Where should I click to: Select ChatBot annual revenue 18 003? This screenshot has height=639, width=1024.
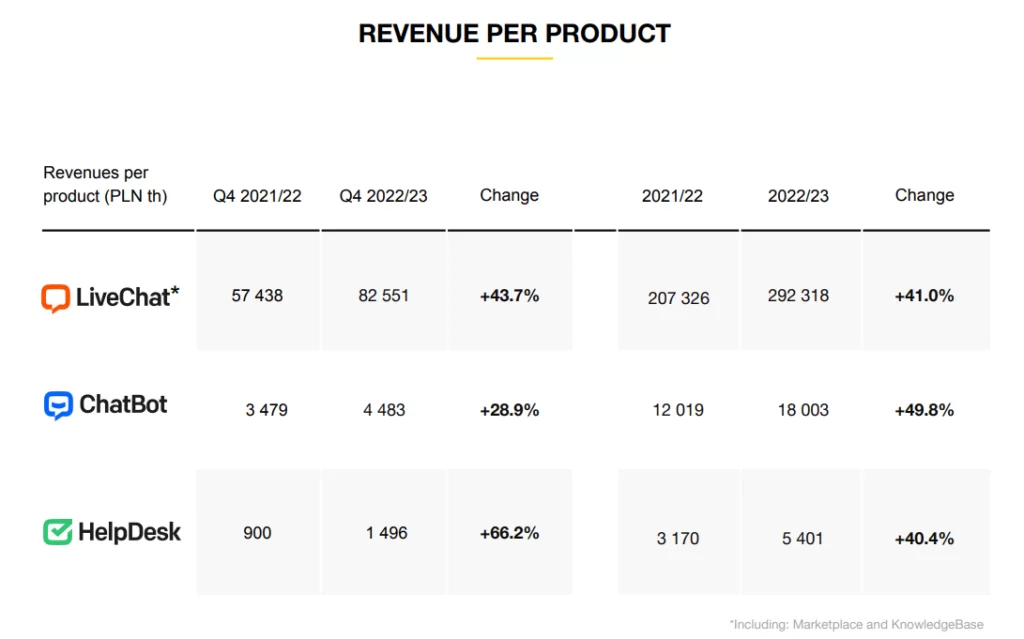[803, 410]
